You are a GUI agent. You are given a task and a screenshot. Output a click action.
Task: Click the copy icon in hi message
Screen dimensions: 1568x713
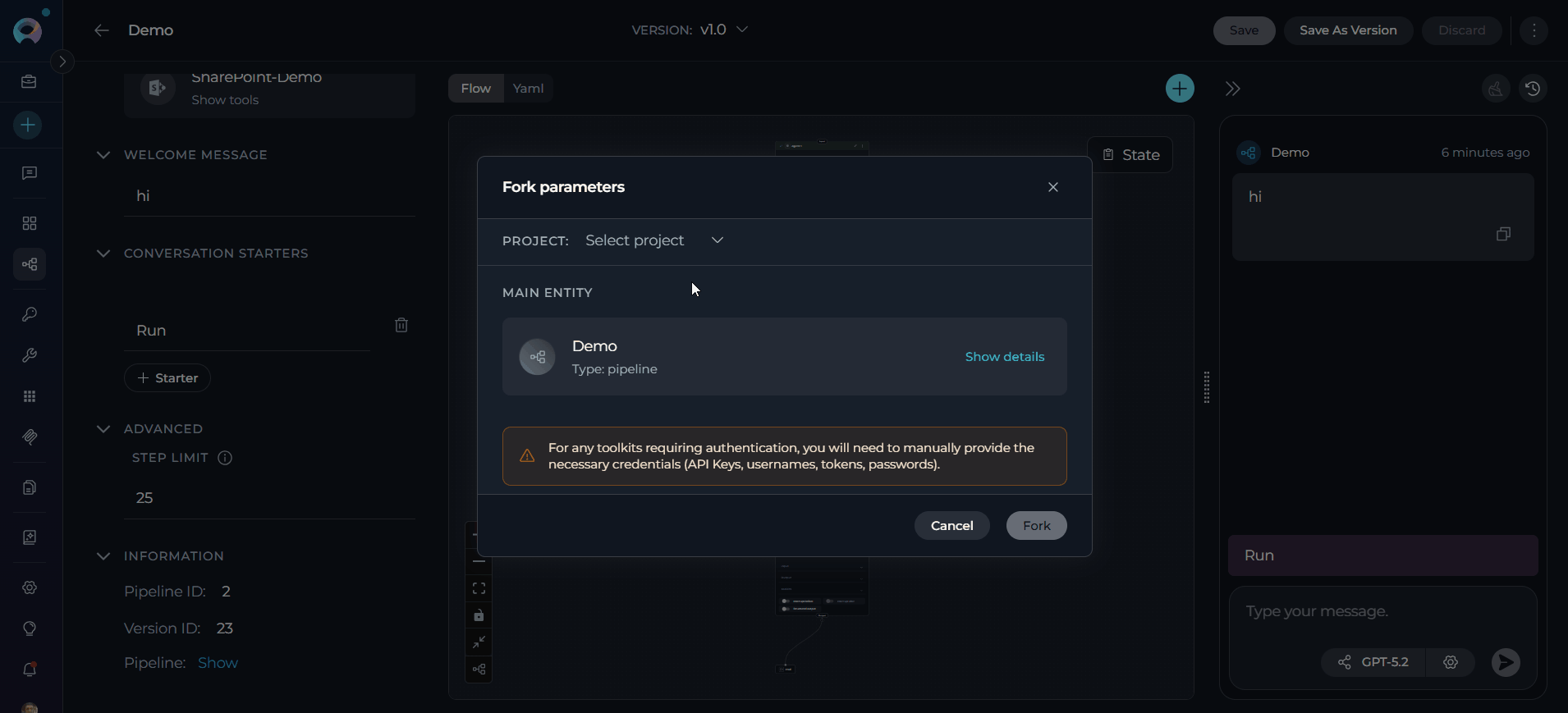pos(1503,235)
